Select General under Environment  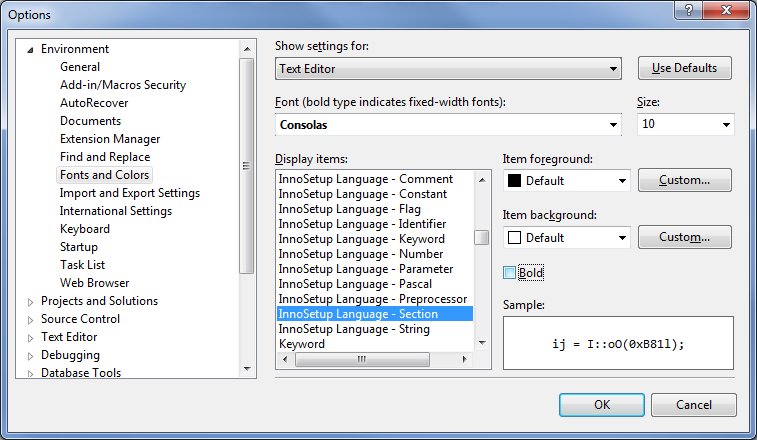[x=80, y=67]
